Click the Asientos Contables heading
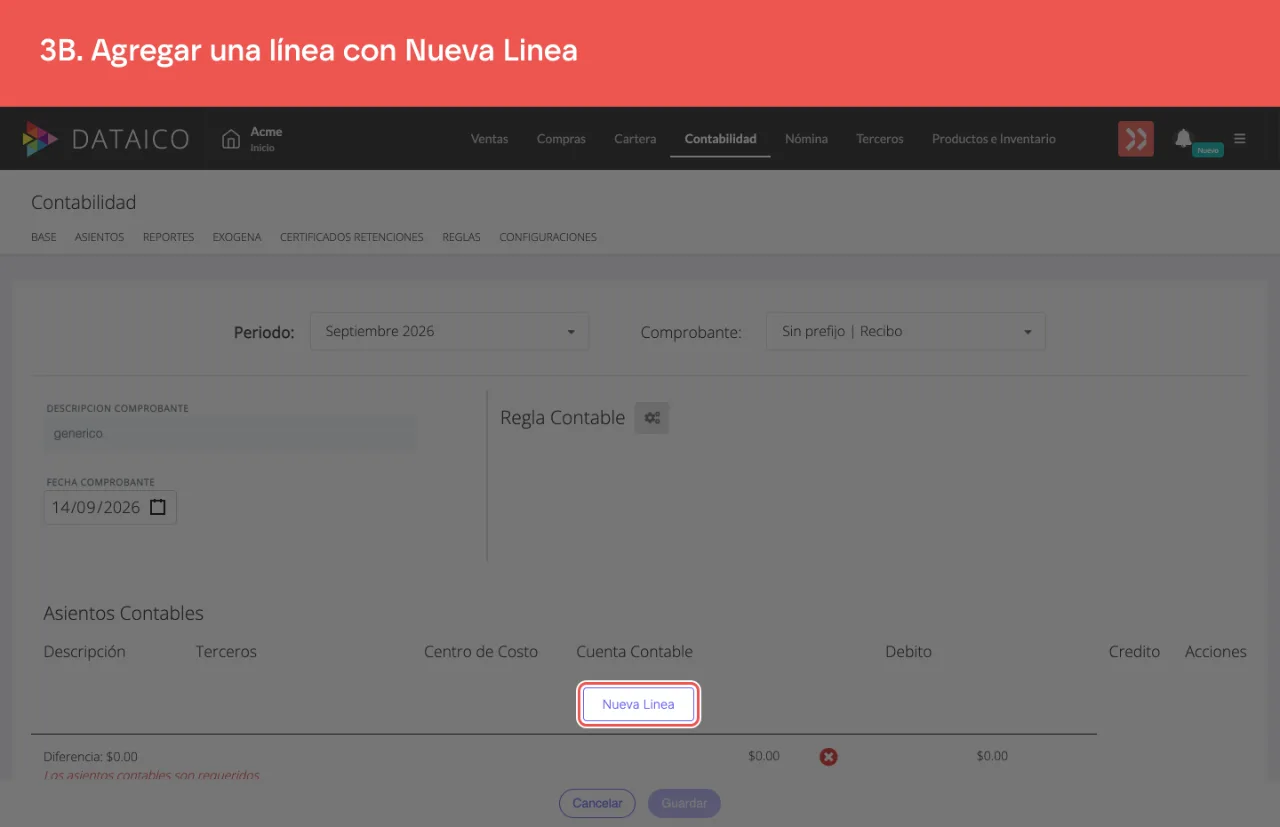This screenshot has height=827, width=1280. 123,613
